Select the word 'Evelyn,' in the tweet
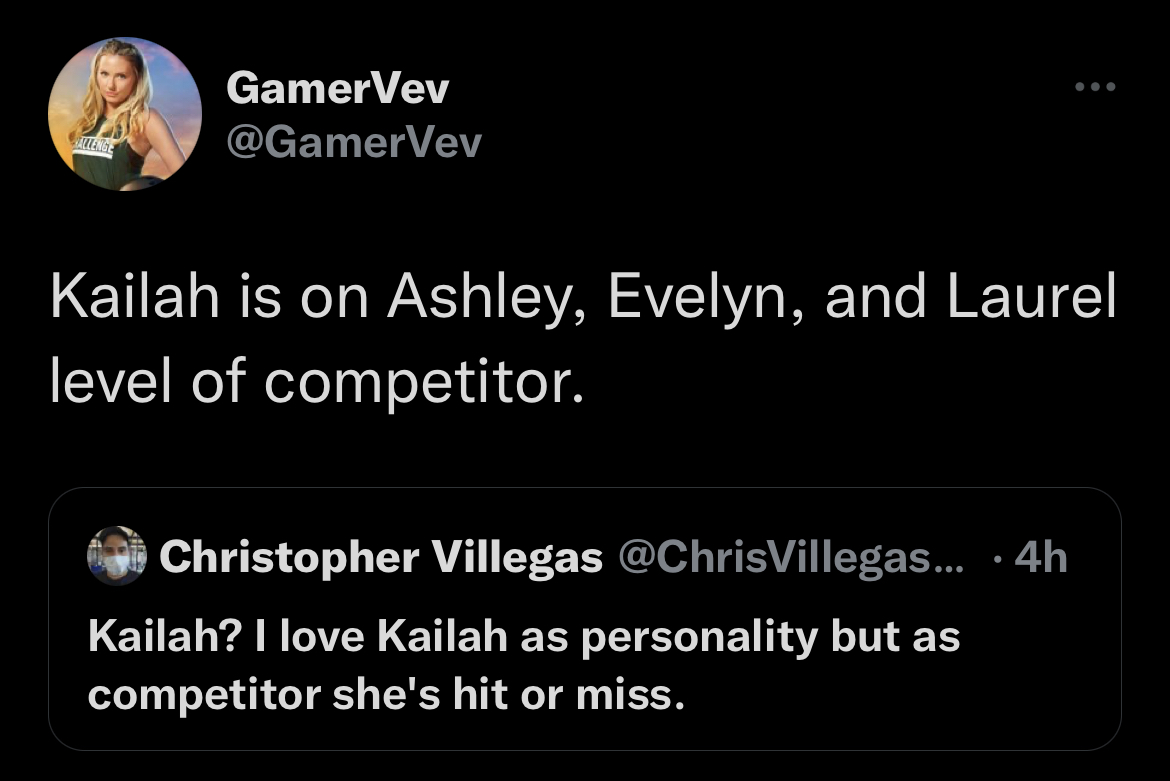 click(x=707, y=299)
